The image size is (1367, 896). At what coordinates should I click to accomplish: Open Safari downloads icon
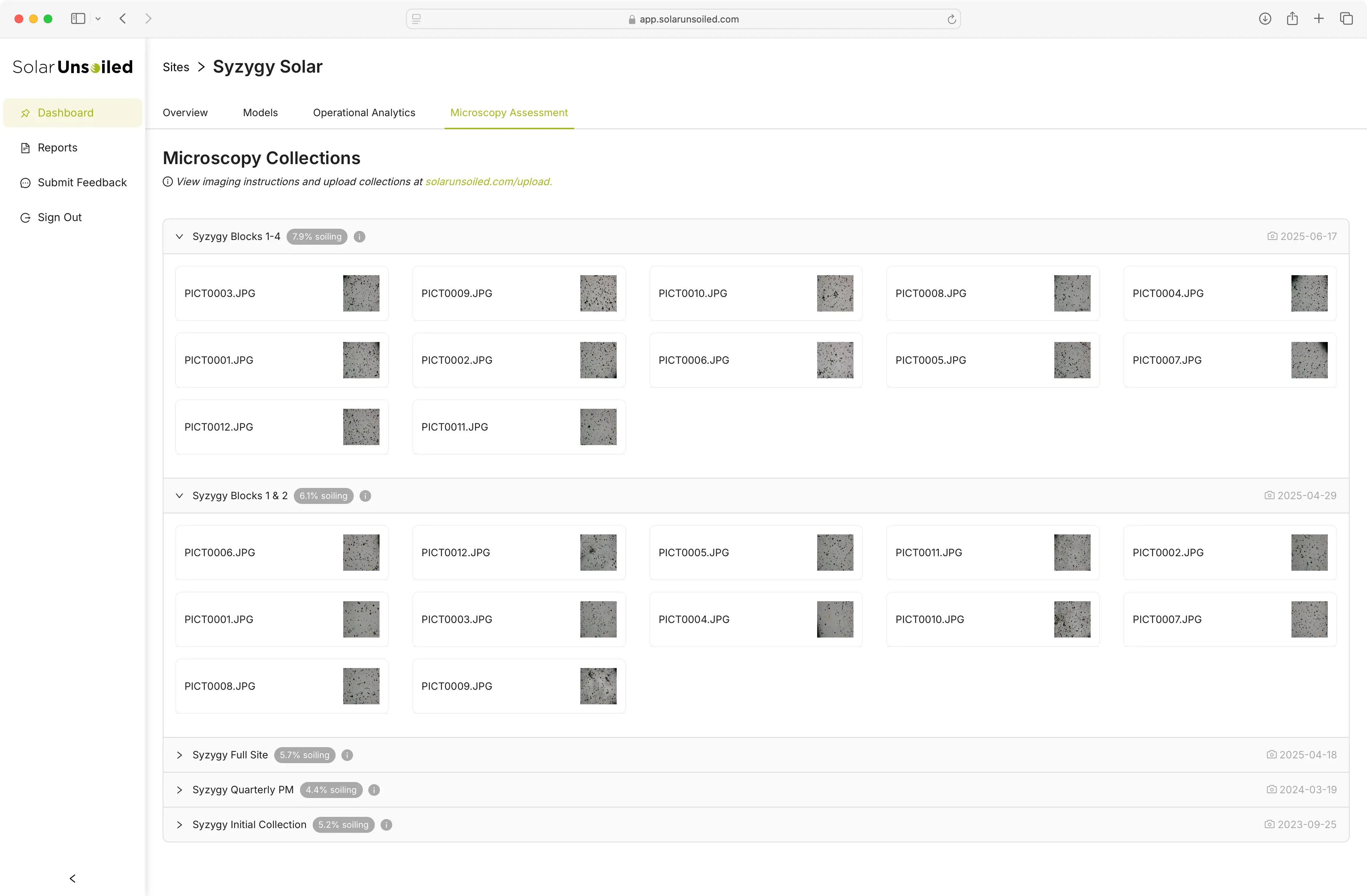(1265, 19)
